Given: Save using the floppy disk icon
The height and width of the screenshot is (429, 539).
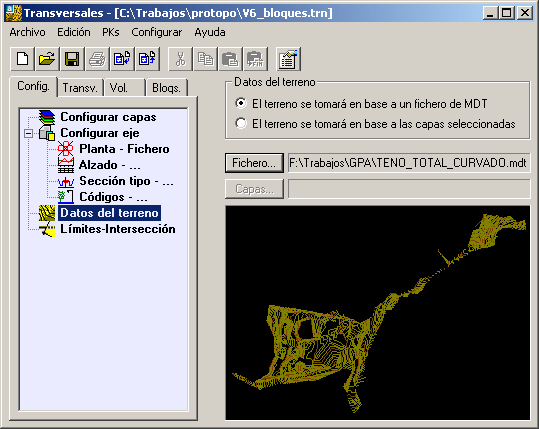Looking at the screenshot, I should tap(72, 59).
